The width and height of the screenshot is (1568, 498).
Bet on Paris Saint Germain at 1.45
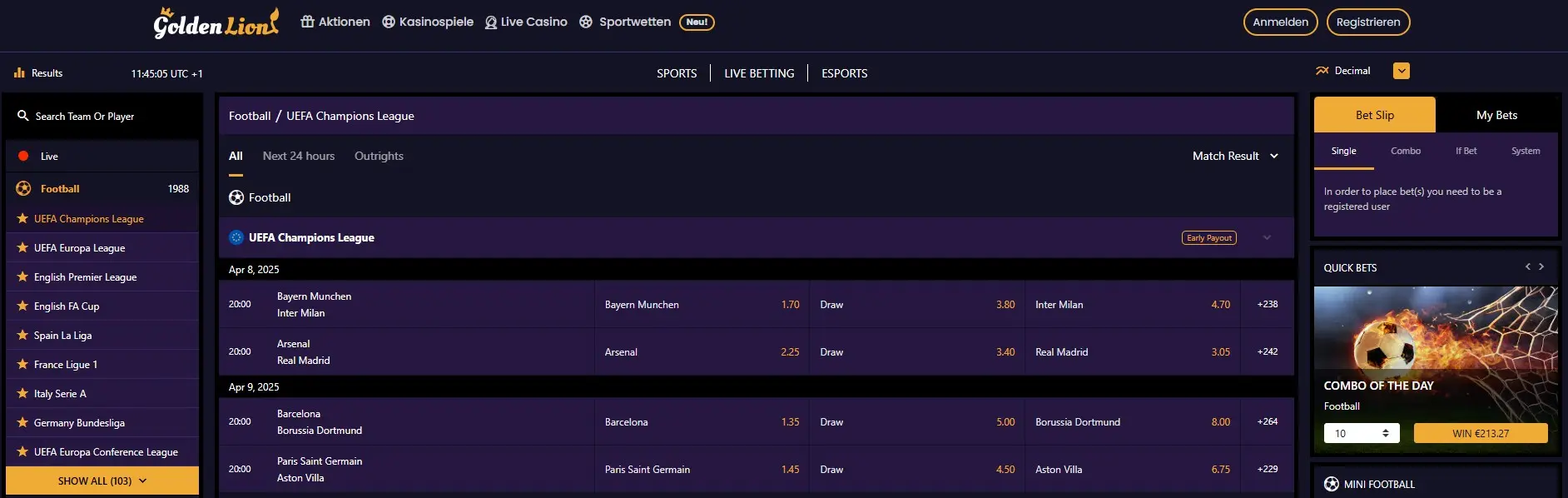pos(702,470)
